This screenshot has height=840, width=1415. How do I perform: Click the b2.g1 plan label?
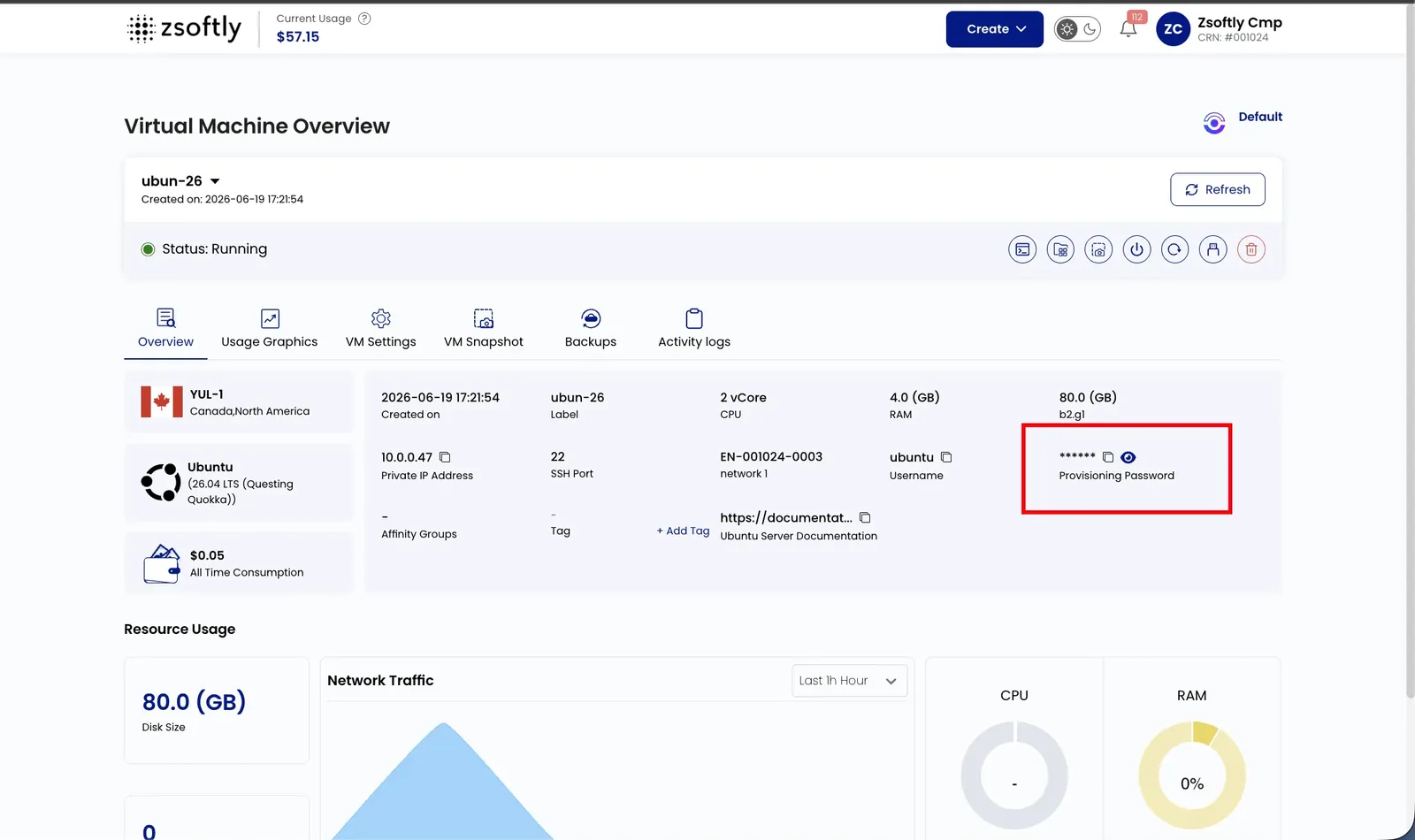coord(1072,415)
